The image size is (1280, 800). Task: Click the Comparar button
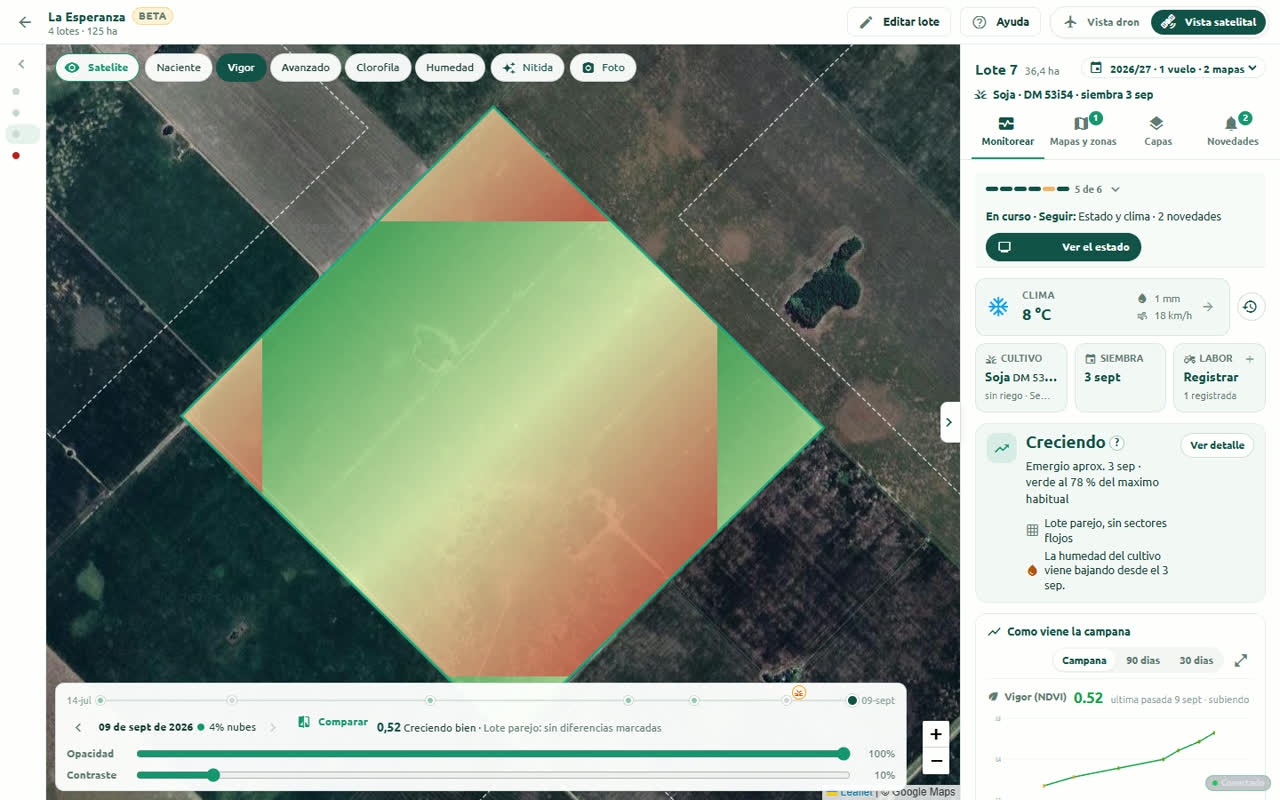pyautogui.click(x=334, y=722)
